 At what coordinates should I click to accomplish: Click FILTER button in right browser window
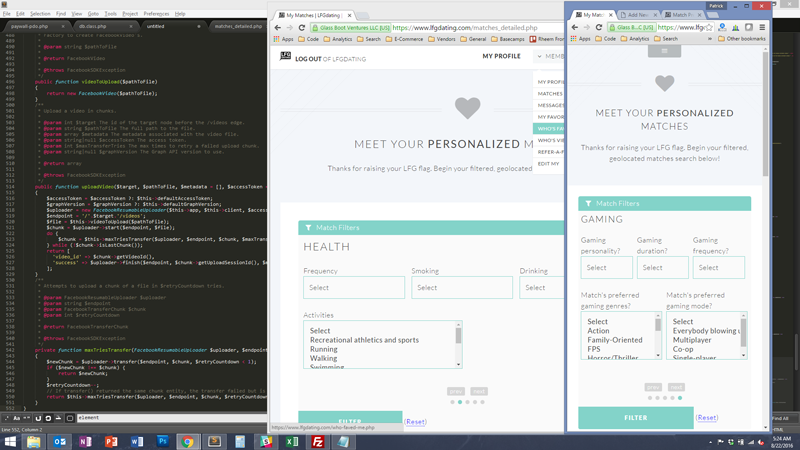[636, 418]
